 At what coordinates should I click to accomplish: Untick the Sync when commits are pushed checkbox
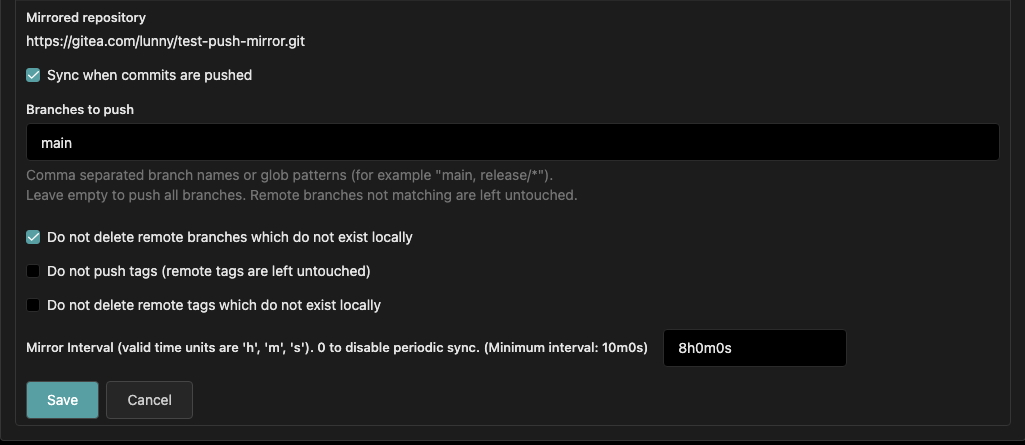click(33, 75)
